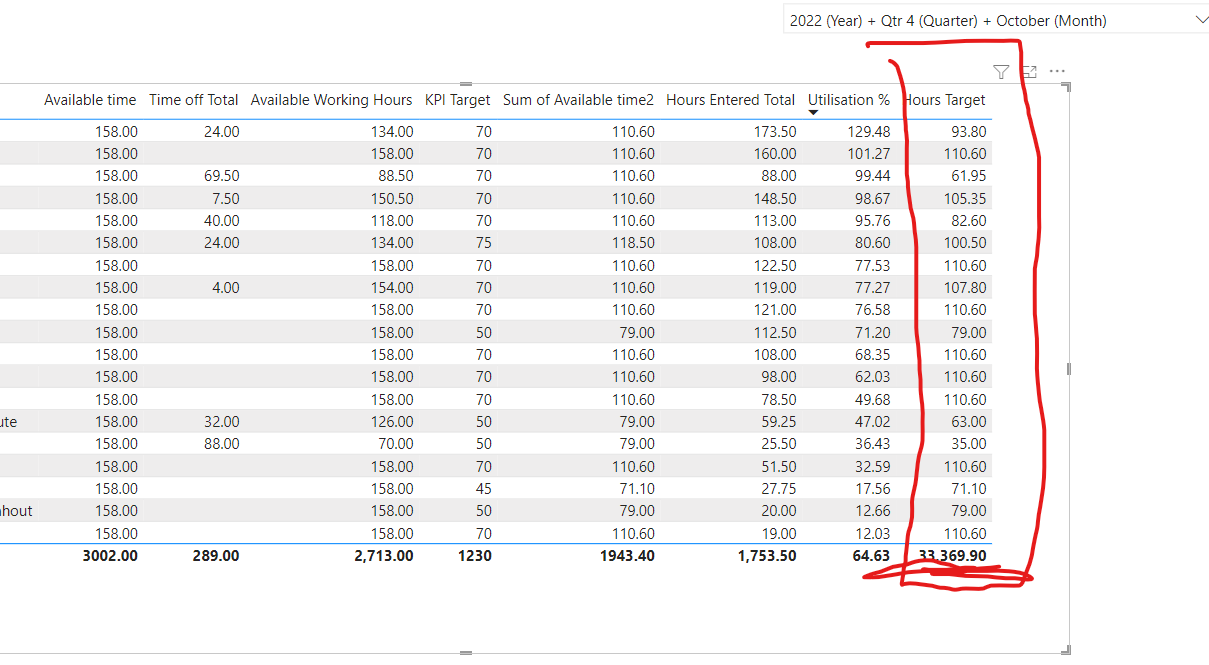
Task: Select the Time off Total cell 40.00
Action: [x=220, y=220]
